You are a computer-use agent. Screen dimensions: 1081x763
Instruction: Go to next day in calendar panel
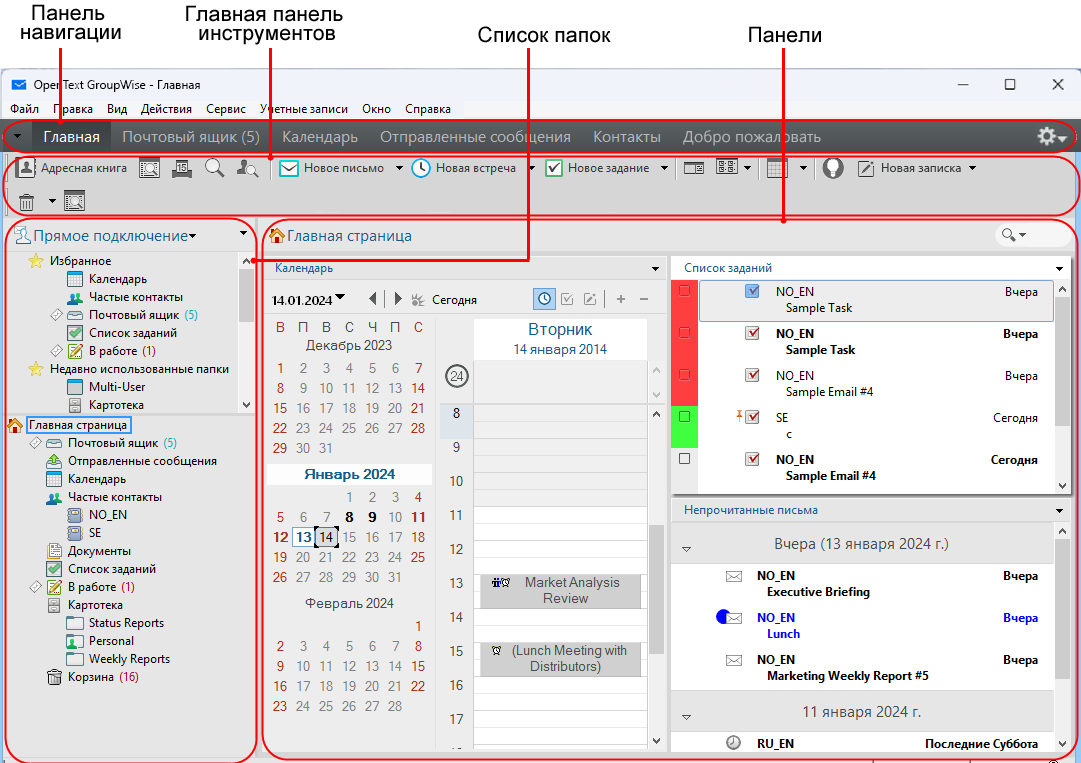point(398,299)
